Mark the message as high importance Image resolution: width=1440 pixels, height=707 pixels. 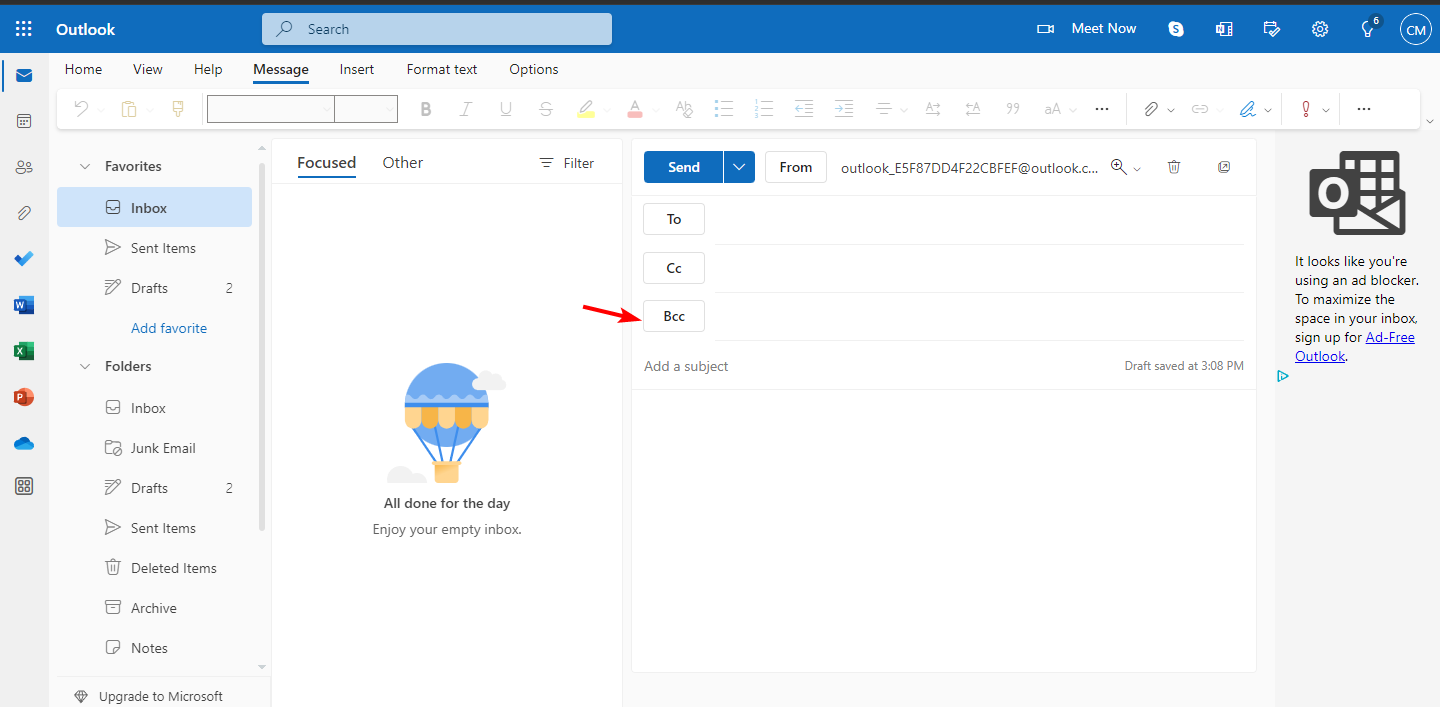click(1305, 108)
